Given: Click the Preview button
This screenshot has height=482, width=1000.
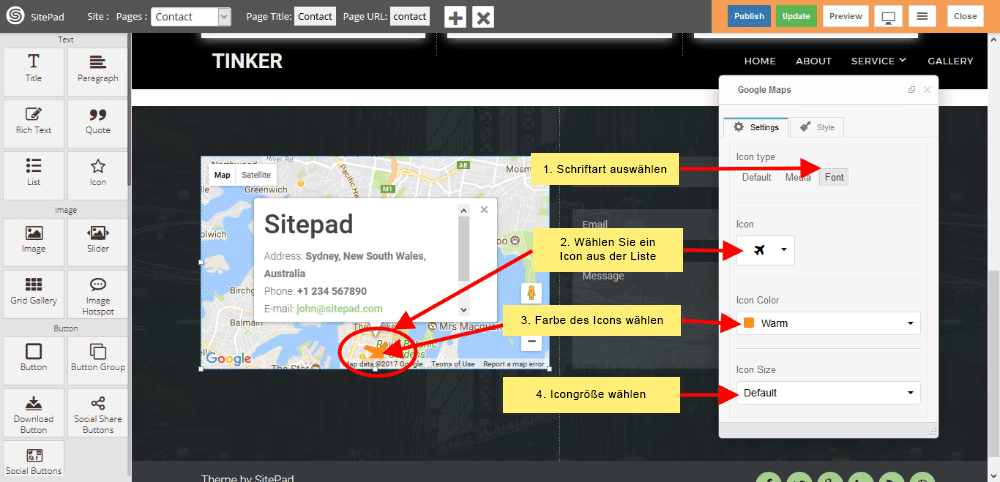Looking at the screenshot, I should pyautogui.click(x=846, y=16).
